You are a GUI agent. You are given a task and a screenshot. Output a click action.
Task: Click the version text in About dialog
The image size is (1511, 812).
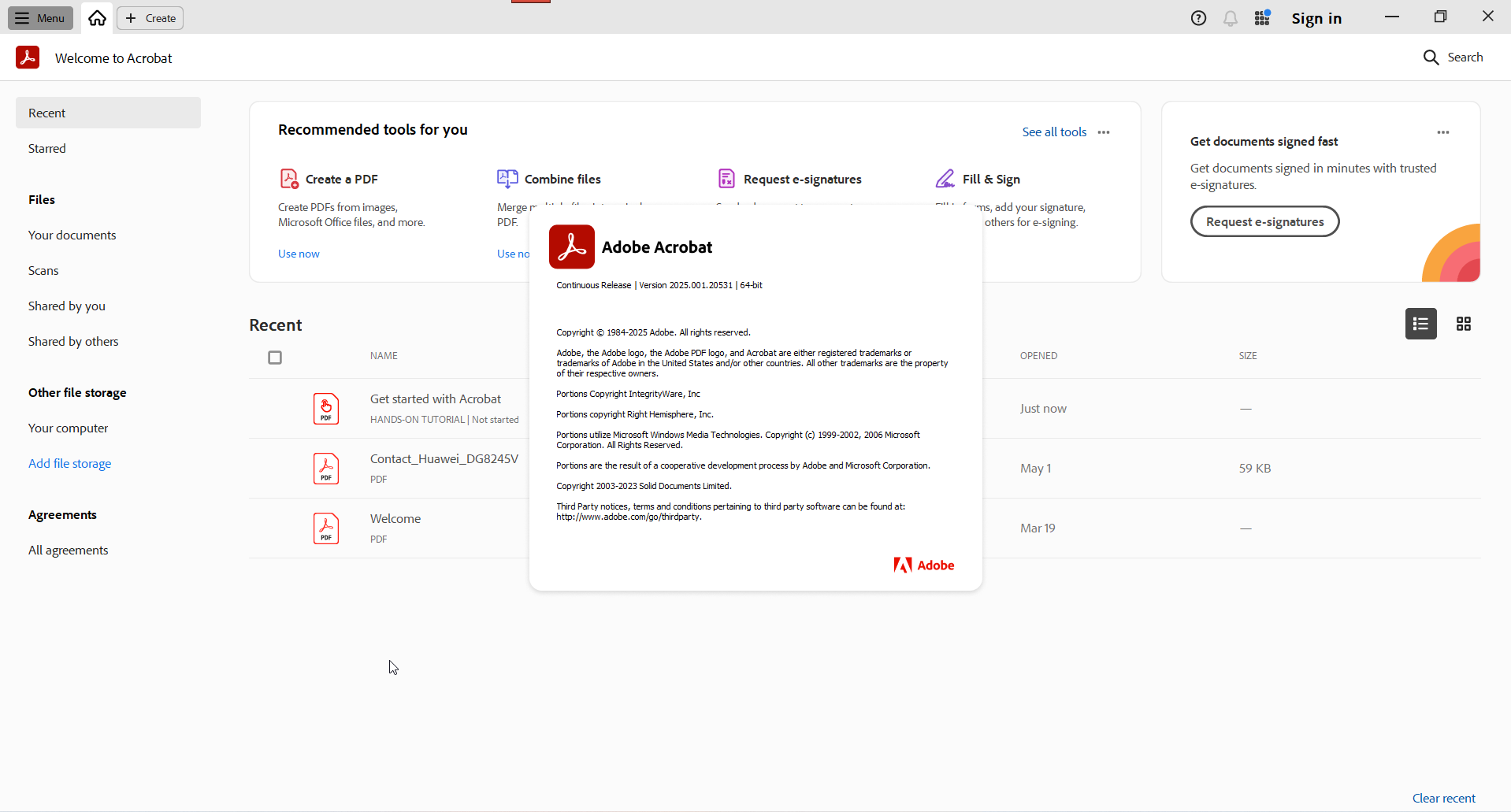659,285
